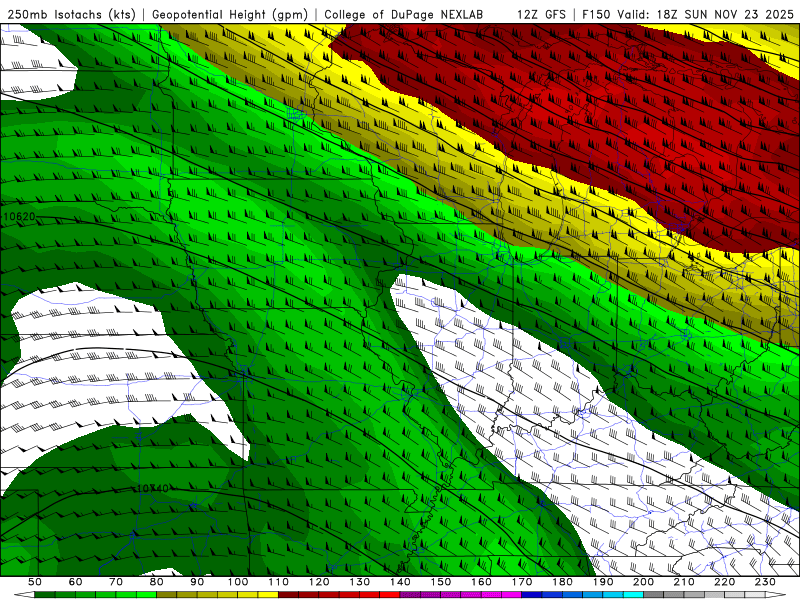800x600 pixels.
Task: Pick the darkest green swatch starting the color bar
Action: point(44,595)
